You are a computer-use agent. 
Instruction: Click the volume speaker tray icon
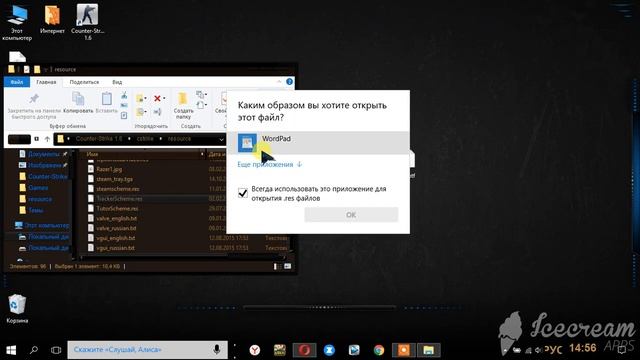(x=539, y=350)
